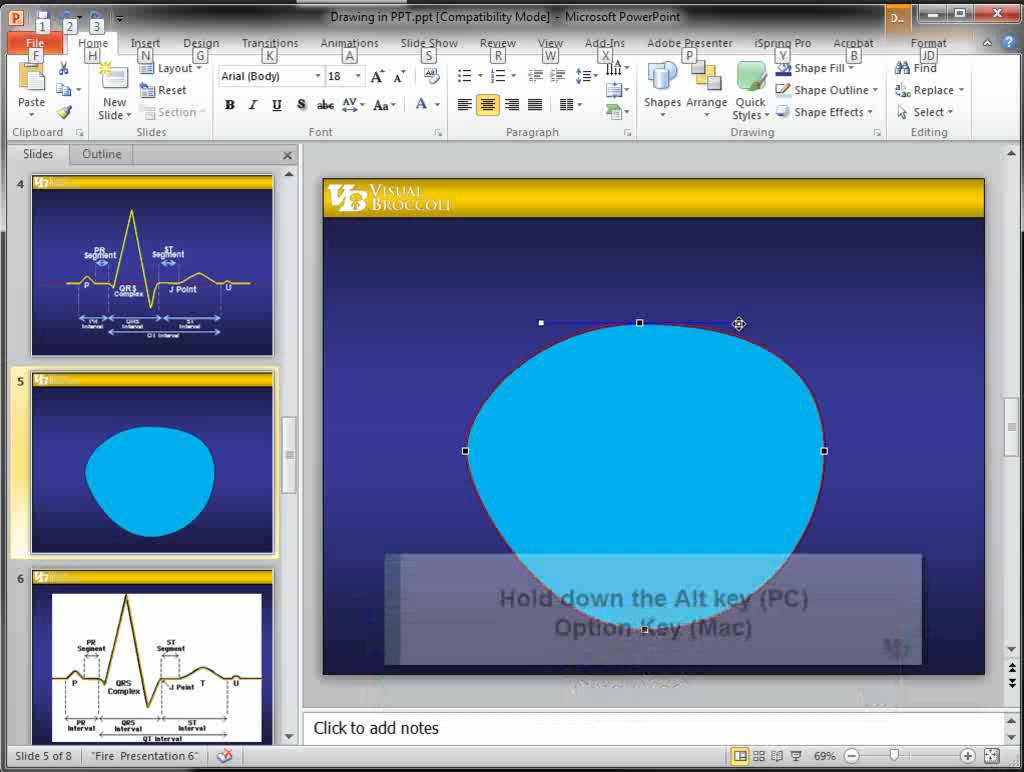Toggle italic formatting

tap(251, 105)
